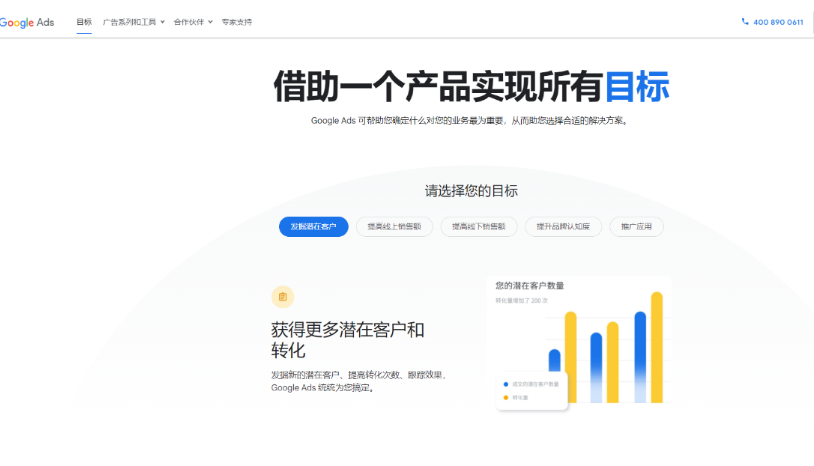Click the chart legend card
Viewport: 814px width, 466px height.
tap(532, 390)
